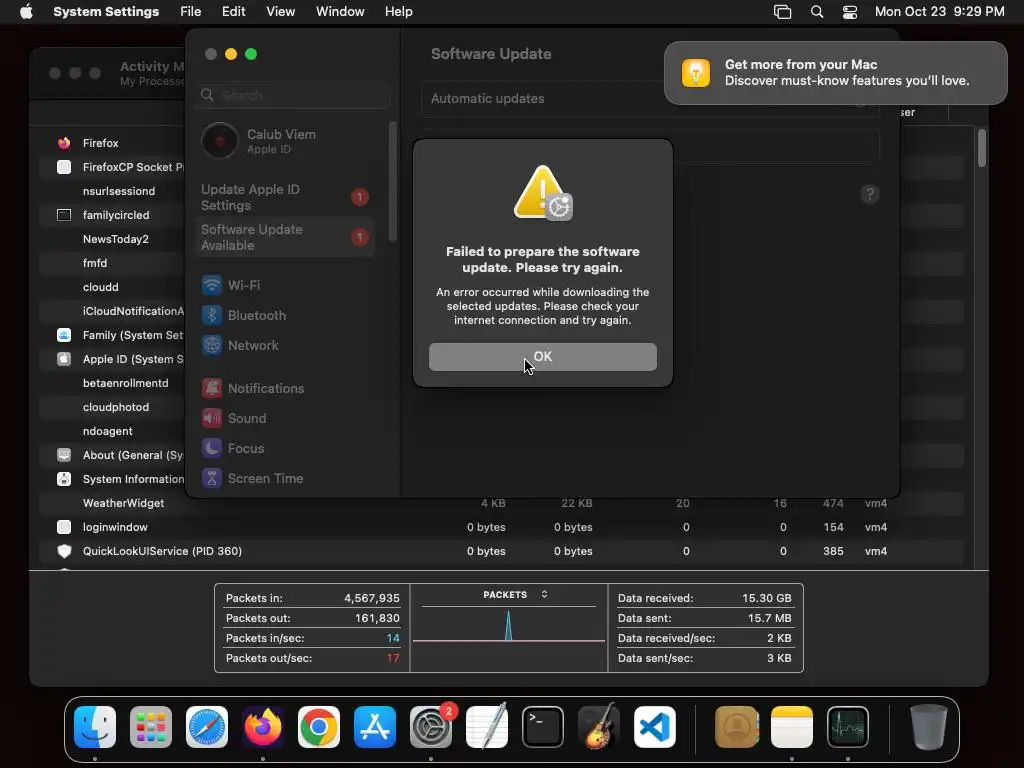Open Sound in the Settings sidebar

tap(285, 419)
